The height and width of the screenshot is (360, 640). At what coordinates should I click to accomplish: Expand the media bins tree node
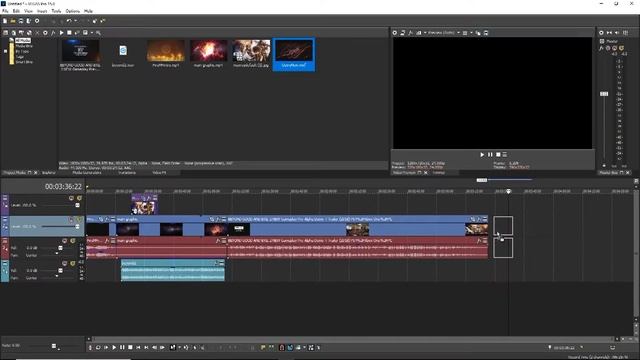click(x=5, y=51)
